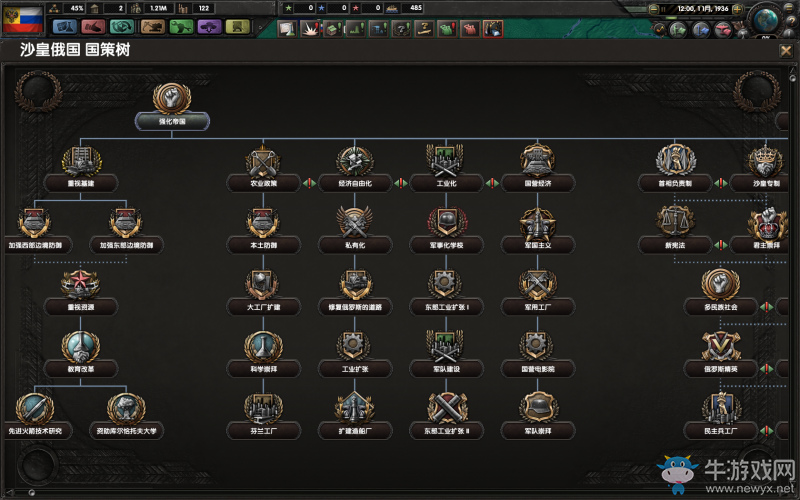Click the green fuel cans alert
Screen dimensions: 800x500
(447, 29)
